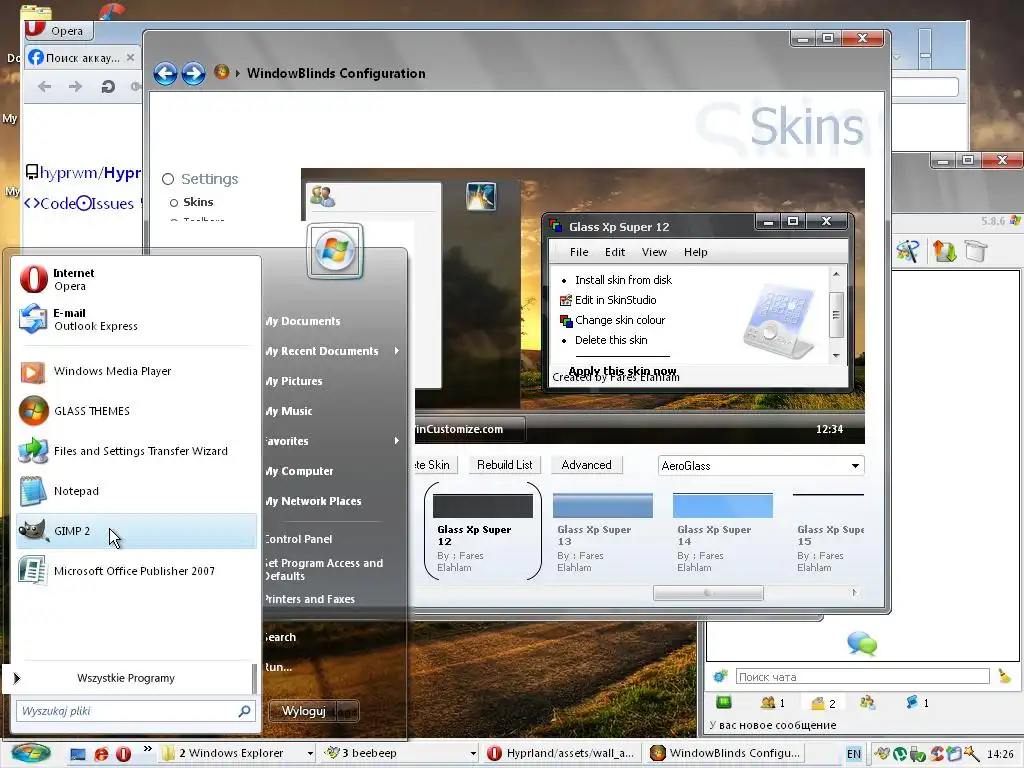Image resolution: width=1024 pixels, height=768 pixels.
Task: Click Opera back arrow in toolbar
Action: (x=44, y=86)
